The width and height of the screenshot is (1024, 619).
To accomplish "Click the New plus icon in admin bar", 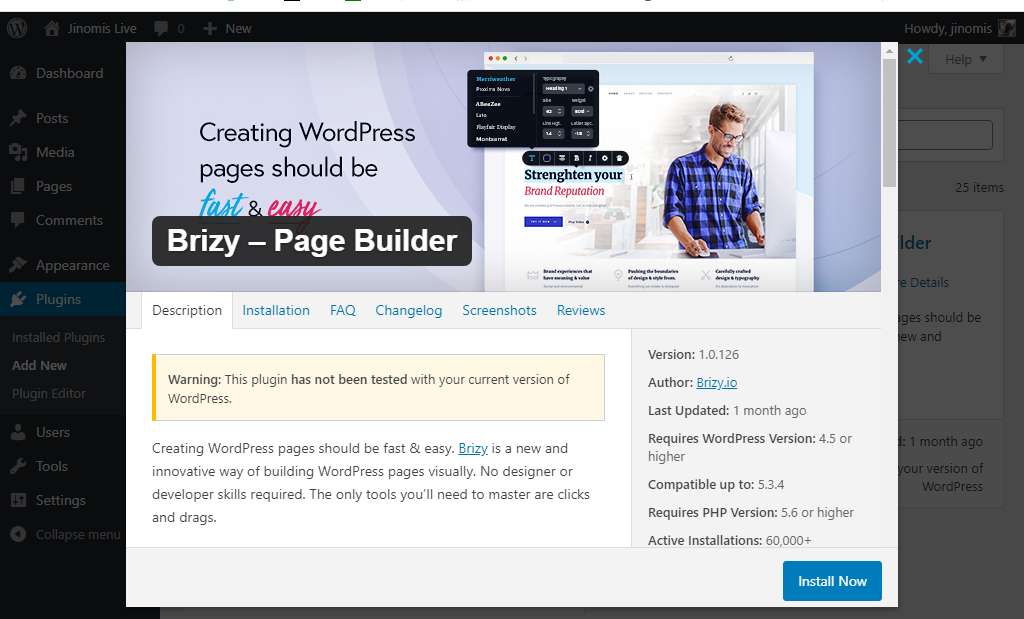I will pyautogui.click(x=210, y=28).
